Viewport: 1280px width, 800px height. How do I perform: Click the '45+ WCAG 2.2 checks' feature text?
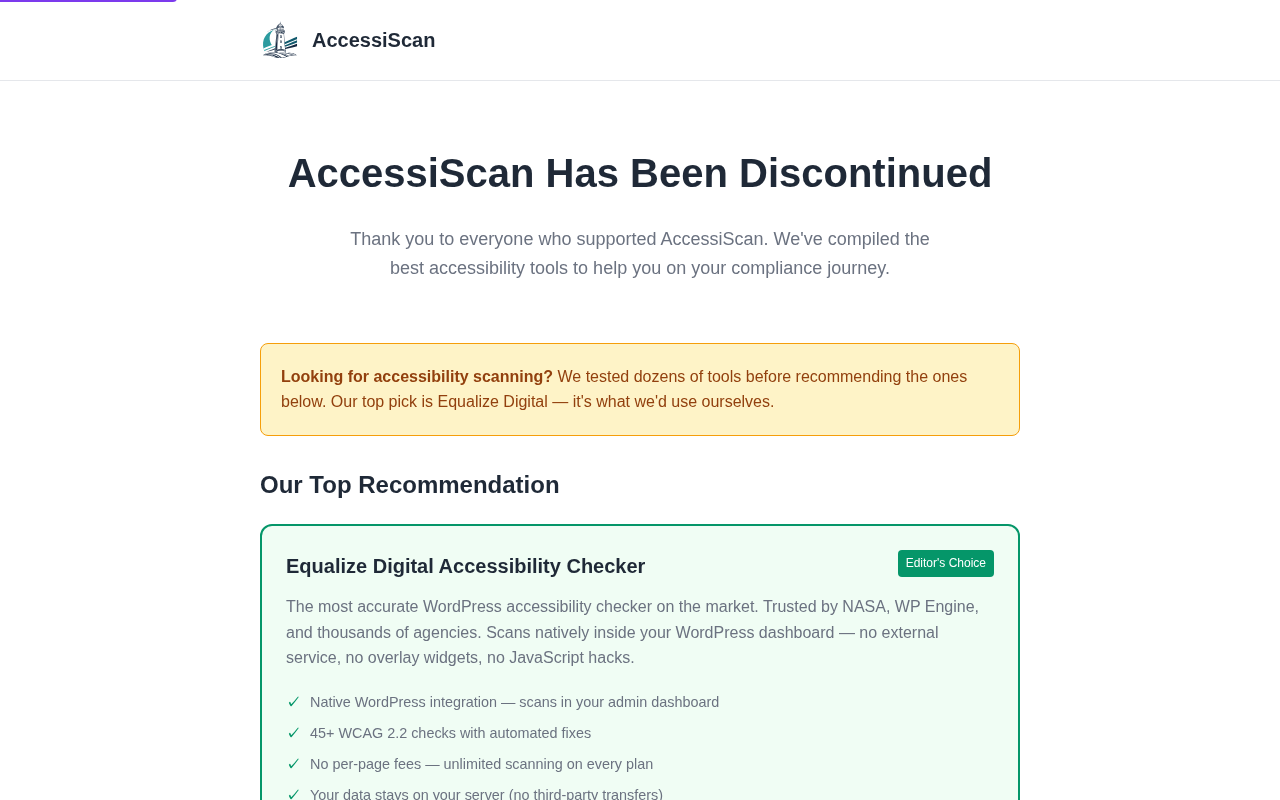click(450, 733)
